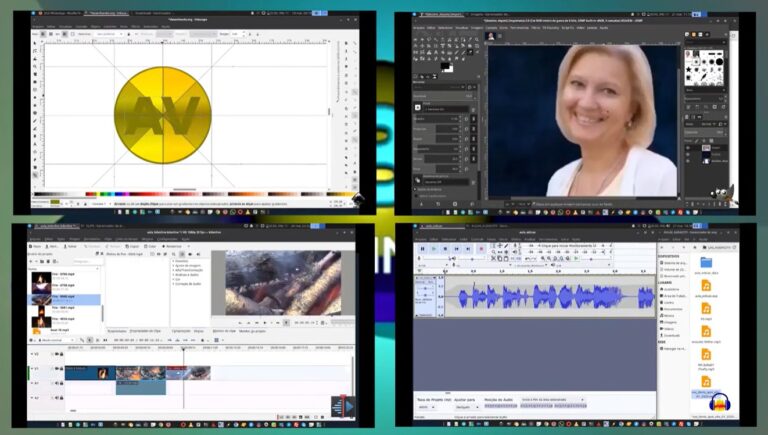Image resolution: width=768 pixels, height=435 pixels.
Task: Cut audio with Audacity's scissors icon
Action: (x=493, y=259)
